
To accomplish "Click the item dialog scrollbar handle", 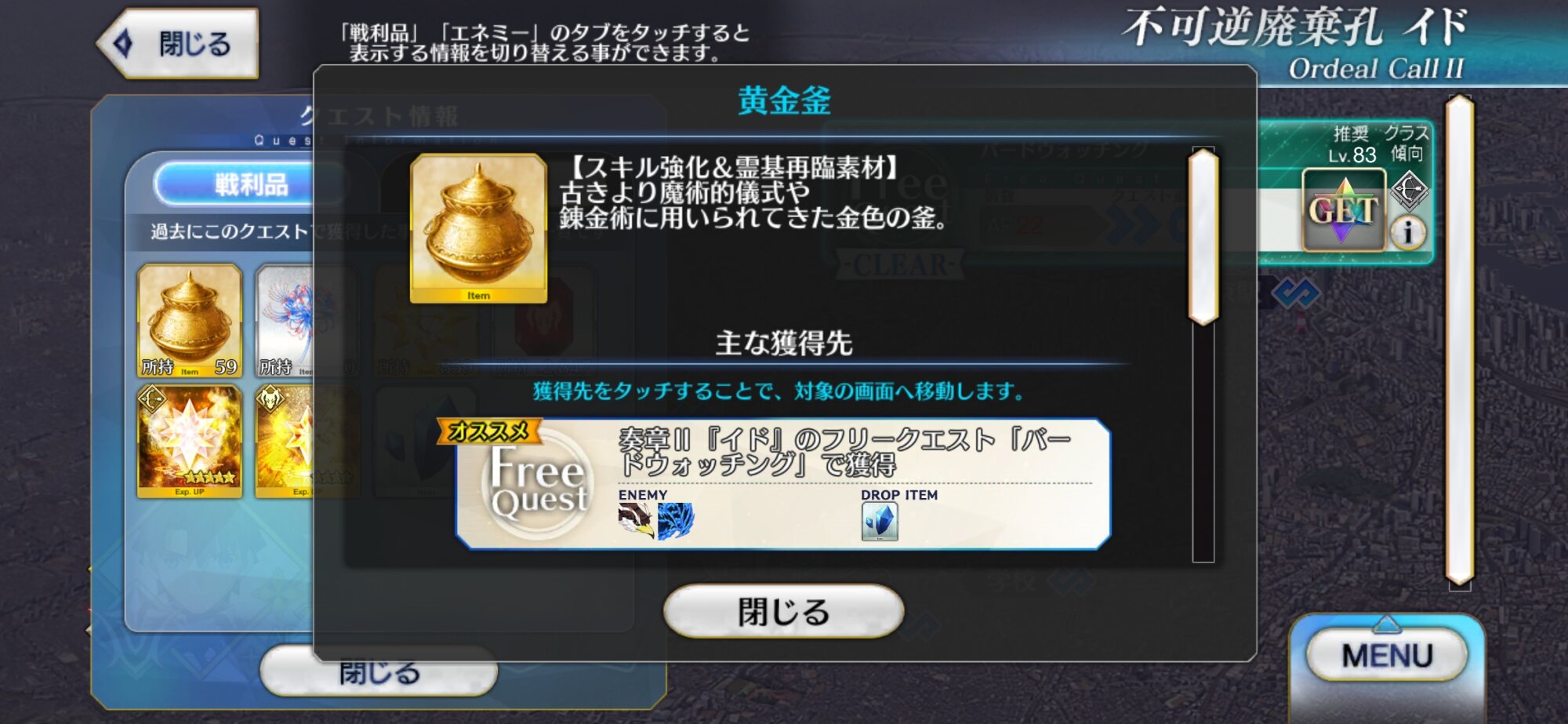I will [x=1203, y=237].
